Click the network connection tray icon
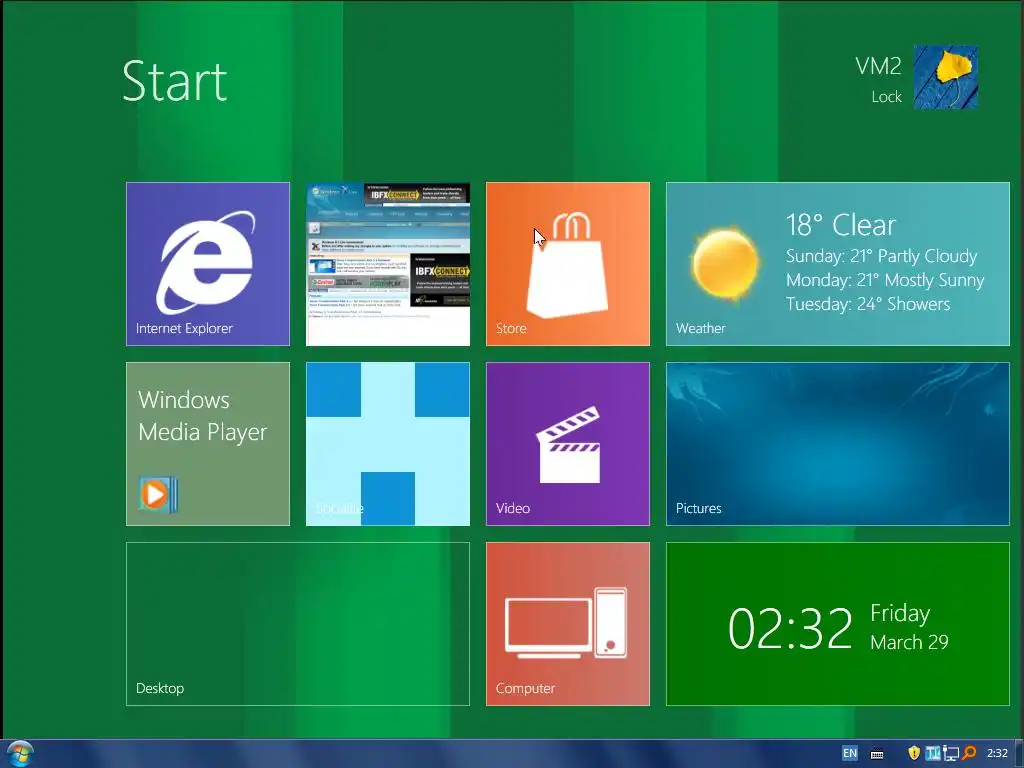The image size is (1024, 768). [952, 754]
